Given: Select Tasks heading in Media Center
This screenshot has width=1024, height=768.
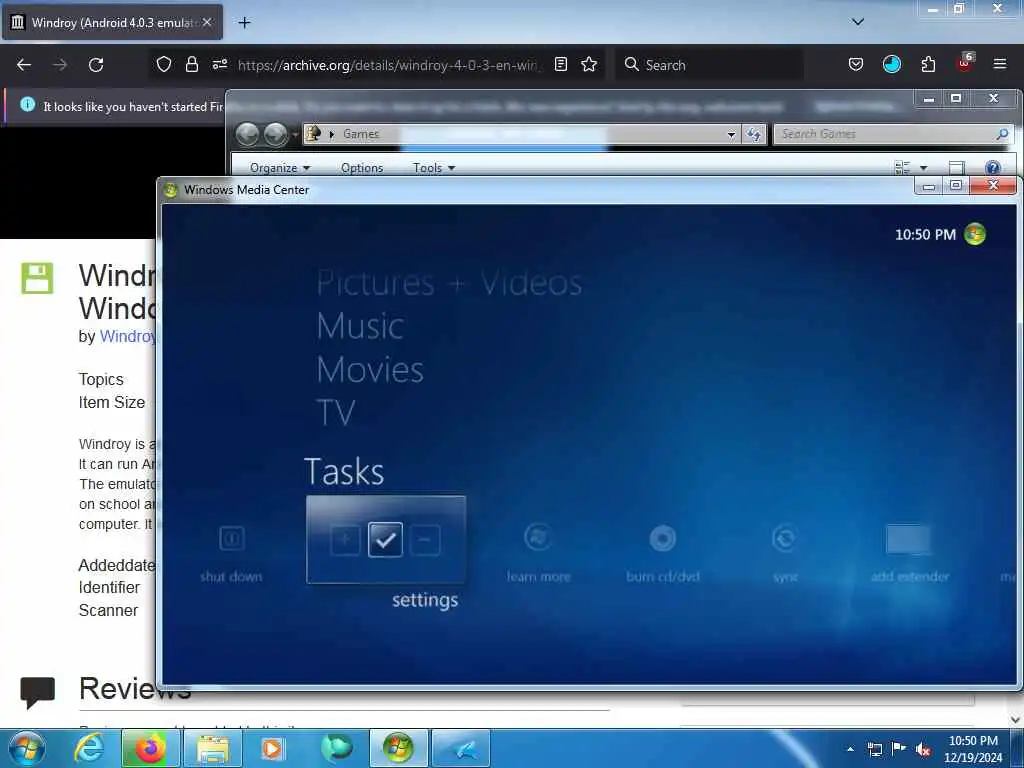Looking at the screenshot, I should tap(344, 472).
